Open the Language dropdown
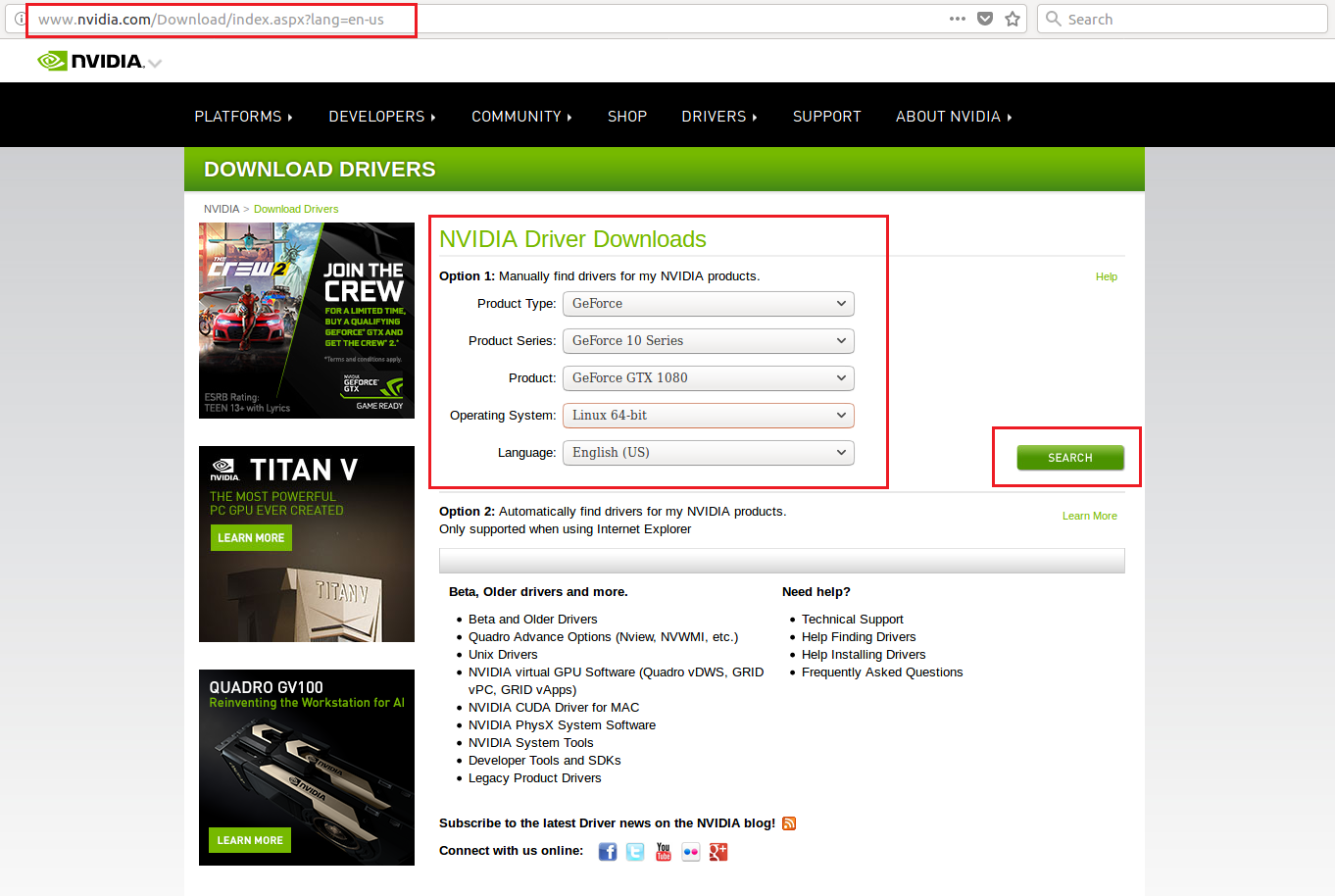The width and height of the screenshot is (1335, 896). pos(709,453)
